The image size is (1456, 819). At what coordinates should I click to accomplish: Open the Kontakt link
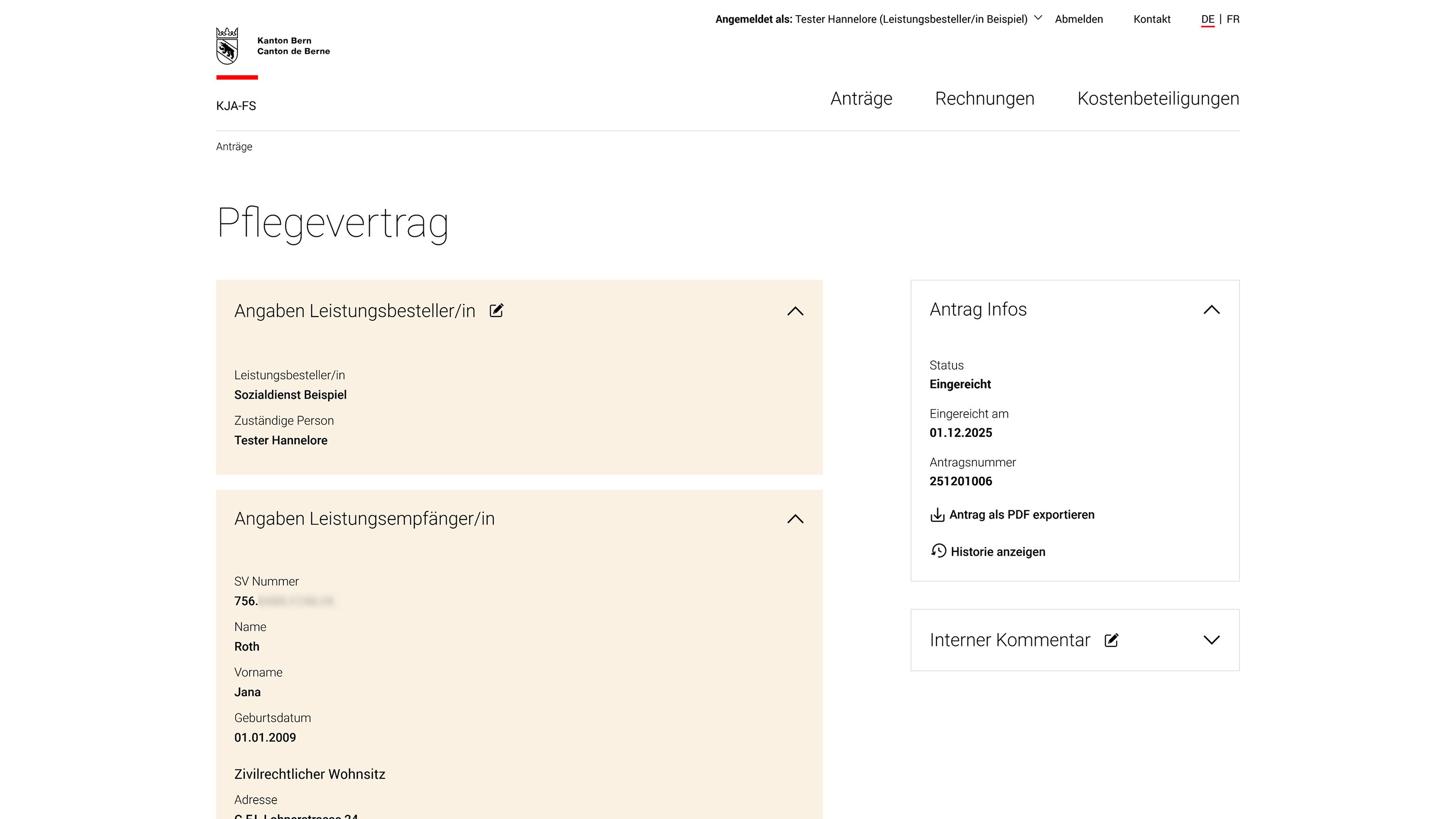(1152, 19)
